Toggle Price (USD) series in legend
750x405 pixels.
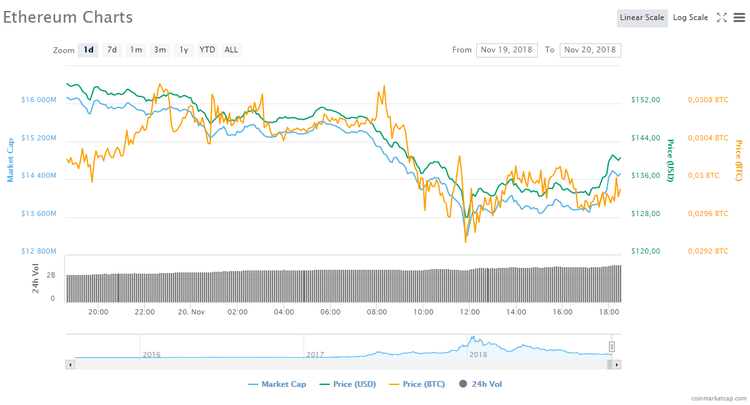[x=348, y=384]
